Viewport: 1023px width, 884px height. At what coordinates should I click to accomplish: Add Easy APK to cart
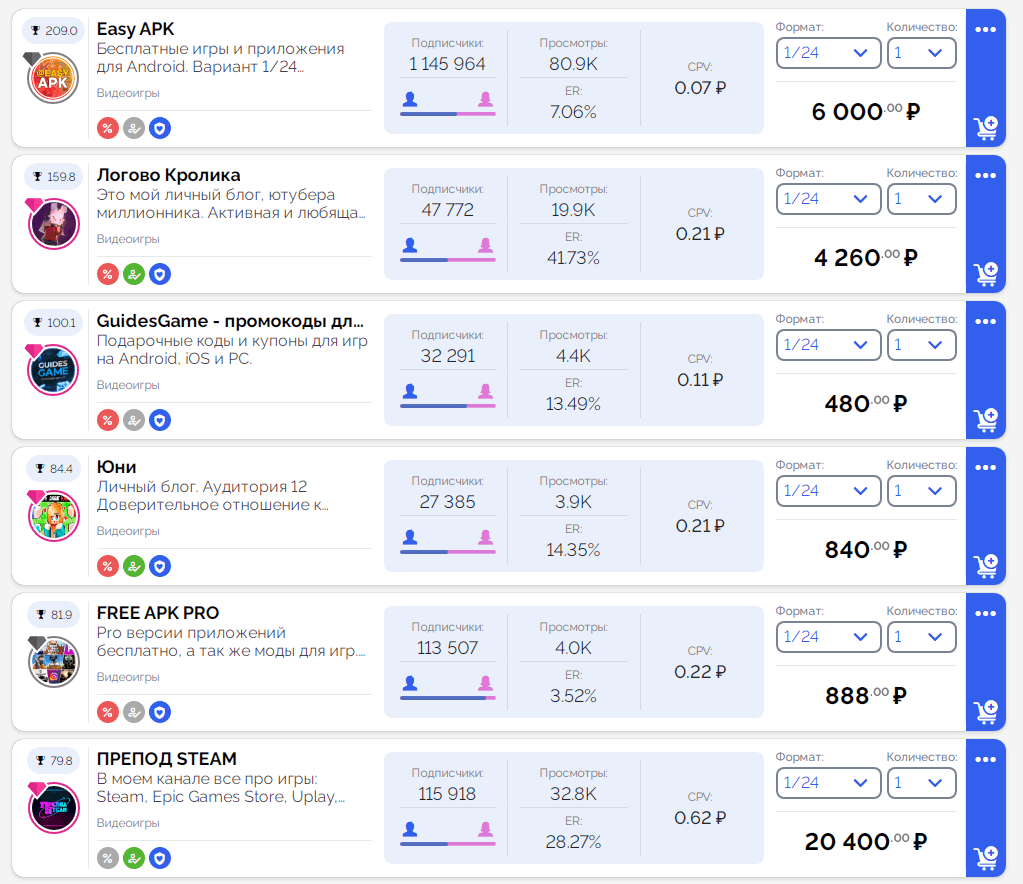(986, 128)
